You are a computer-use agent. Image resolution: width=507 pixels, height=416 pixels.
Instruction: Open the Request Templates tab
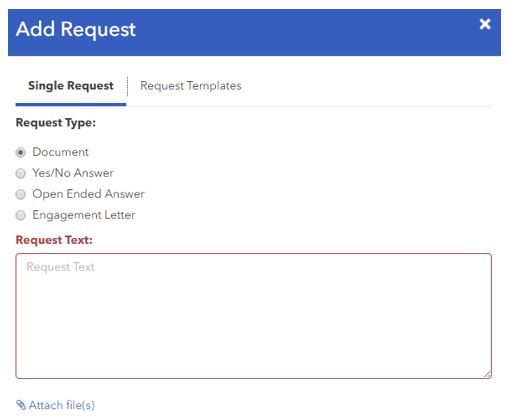point(191,86)
